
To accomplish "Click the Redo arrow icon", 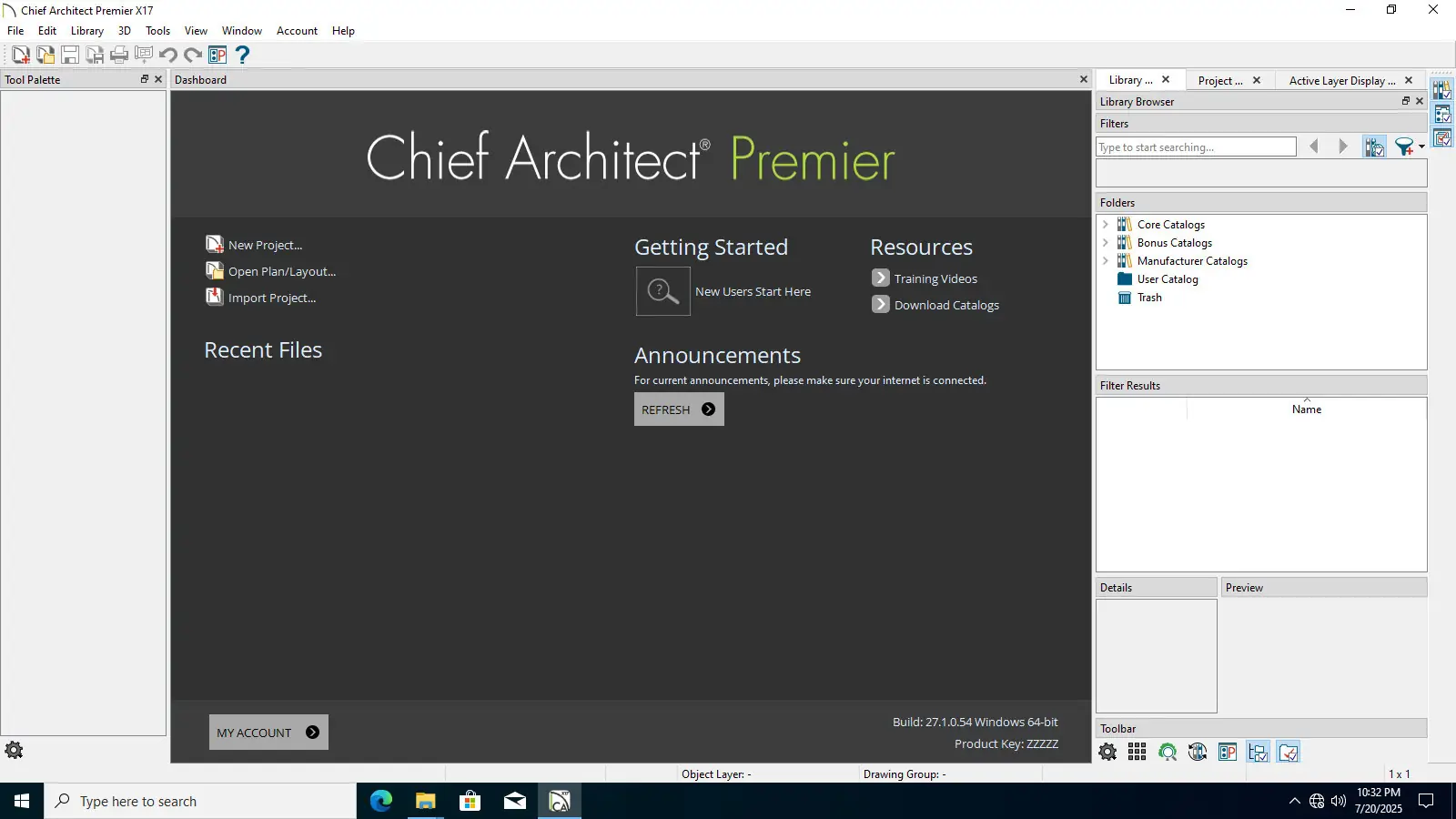I will 193,56.
